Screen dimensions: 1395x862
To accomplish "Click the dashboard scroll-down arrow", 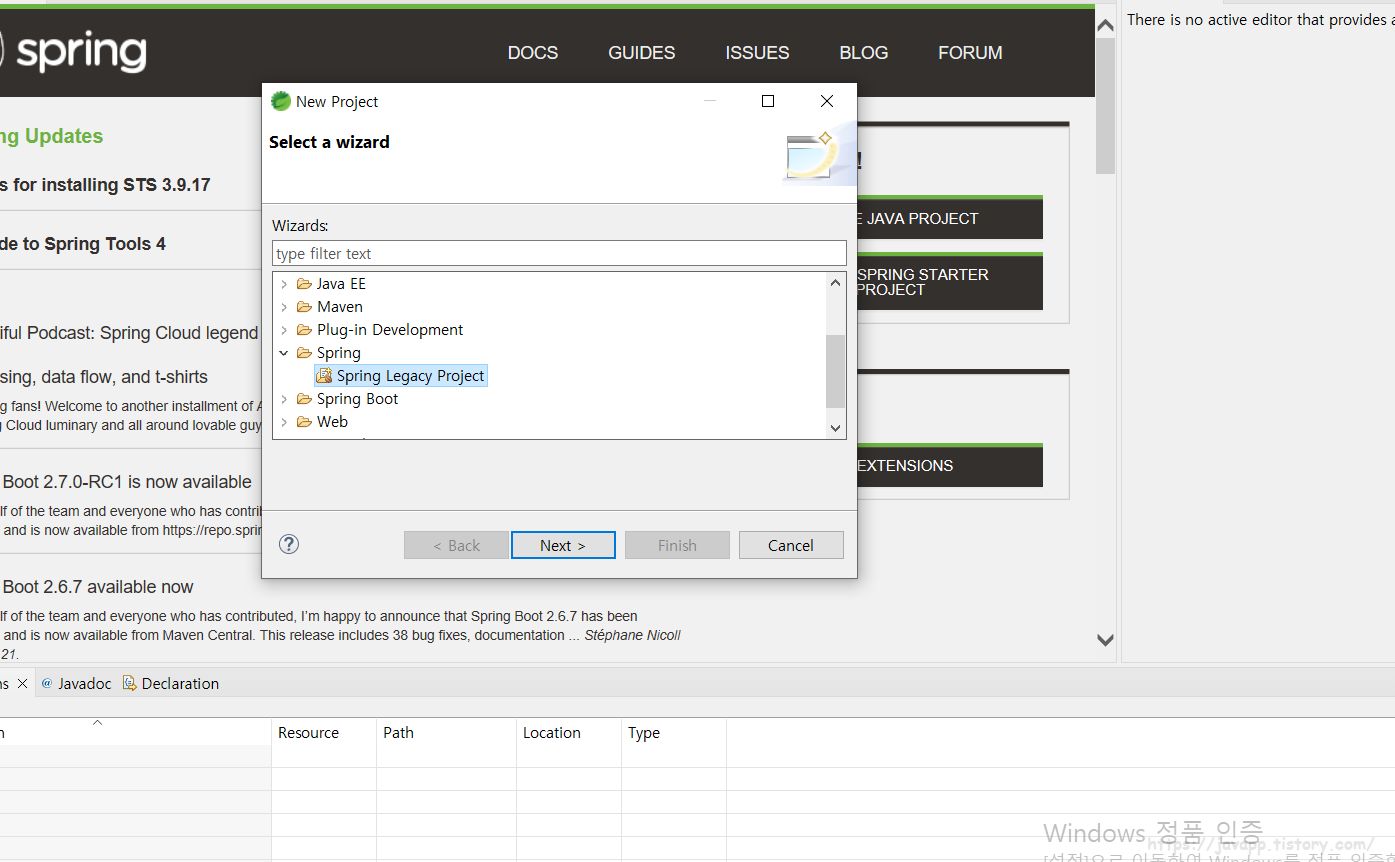I will tap(1105, 640).
